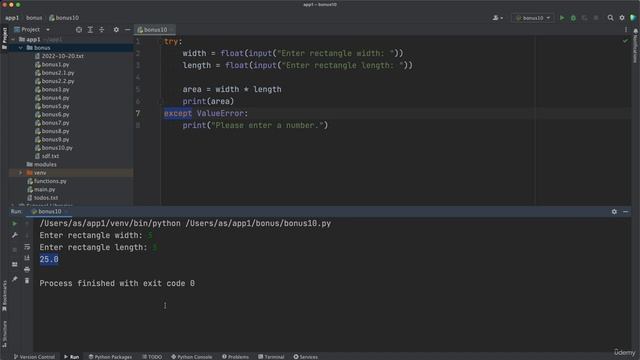Open Notifications side panel

pyautogui.click(x=636, y=46)
